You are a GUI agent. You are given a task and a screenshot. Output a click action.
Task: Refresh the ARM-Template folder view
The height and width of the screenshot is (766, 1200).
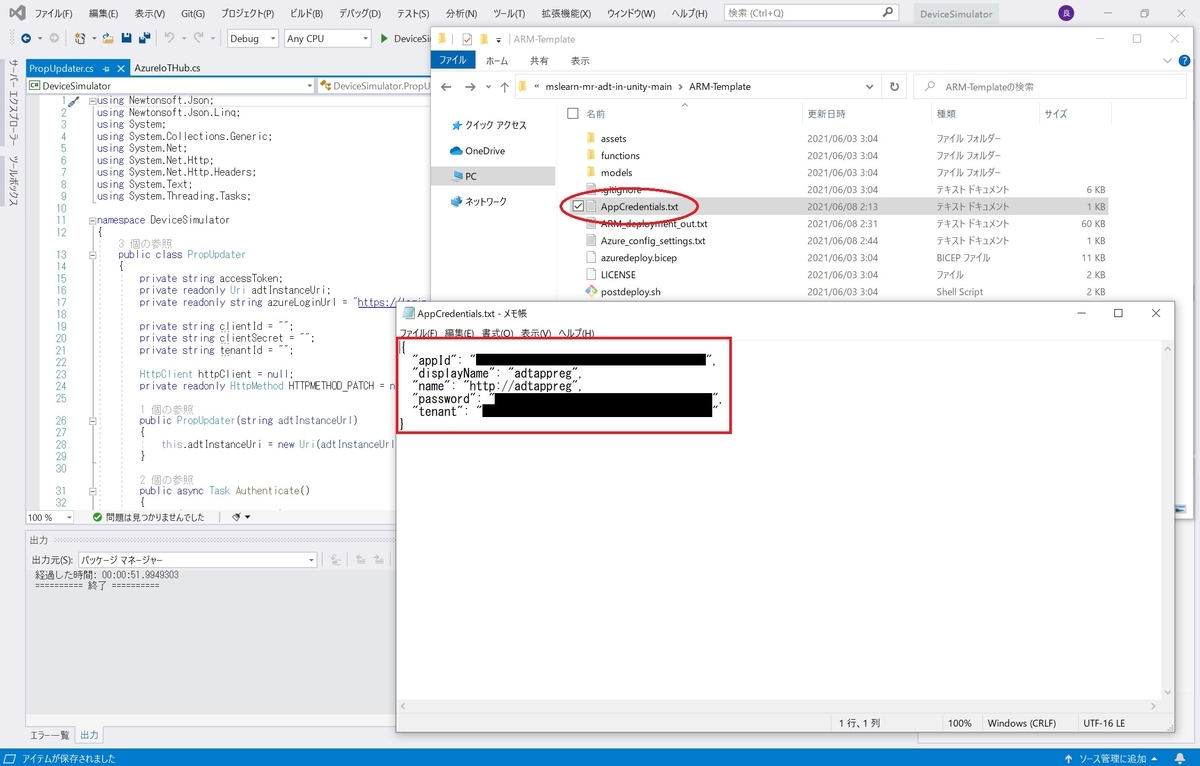click(895, 86)
